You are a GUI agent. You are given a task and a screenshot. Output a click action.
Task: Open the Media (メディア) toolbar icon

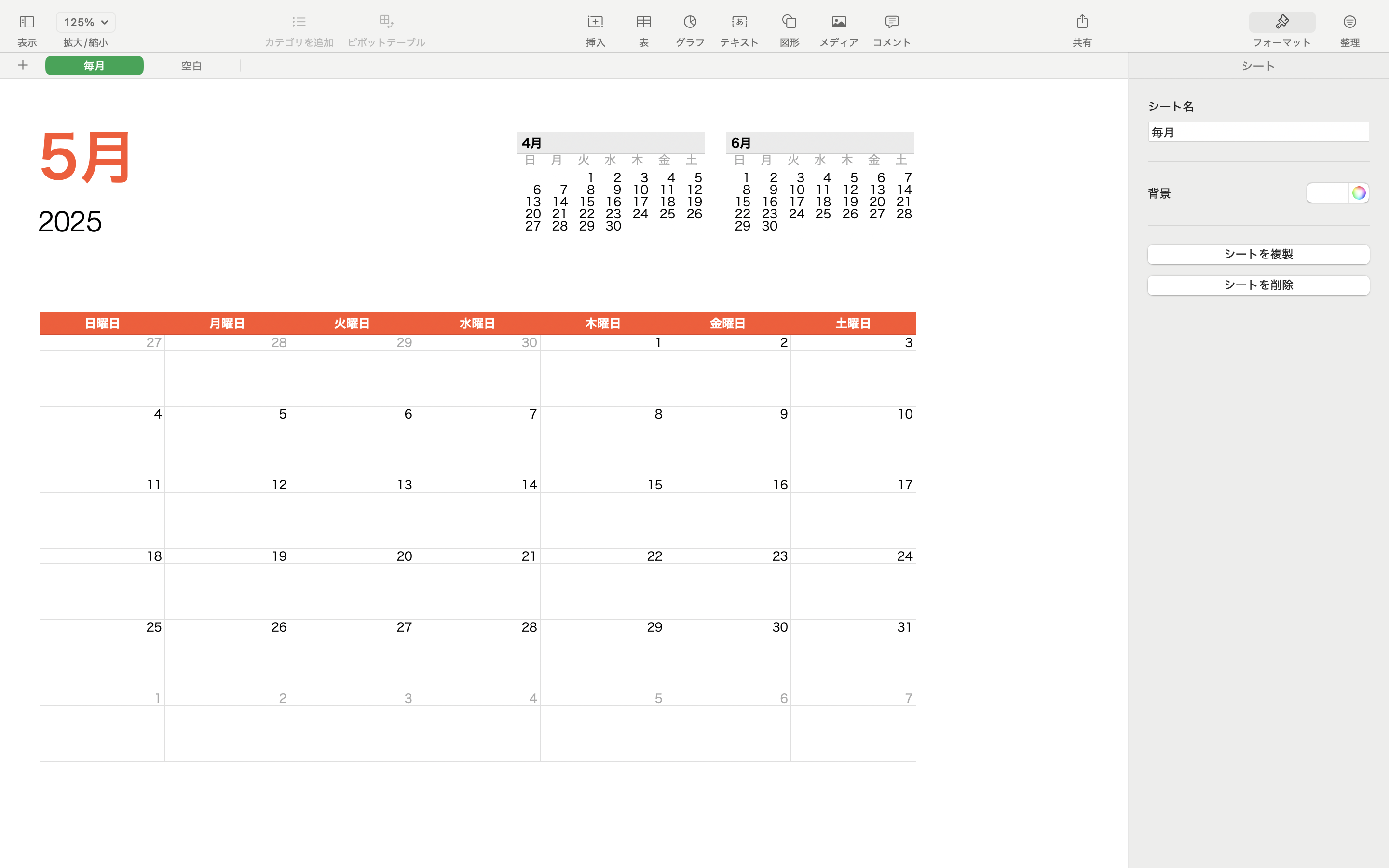(x=838, y=22)
